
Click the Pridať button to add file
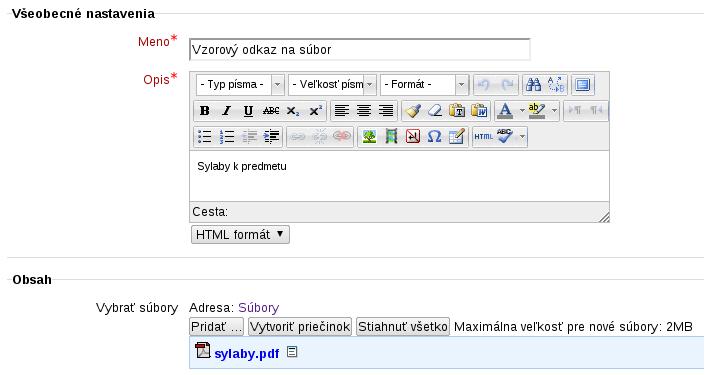pos(216,326)
